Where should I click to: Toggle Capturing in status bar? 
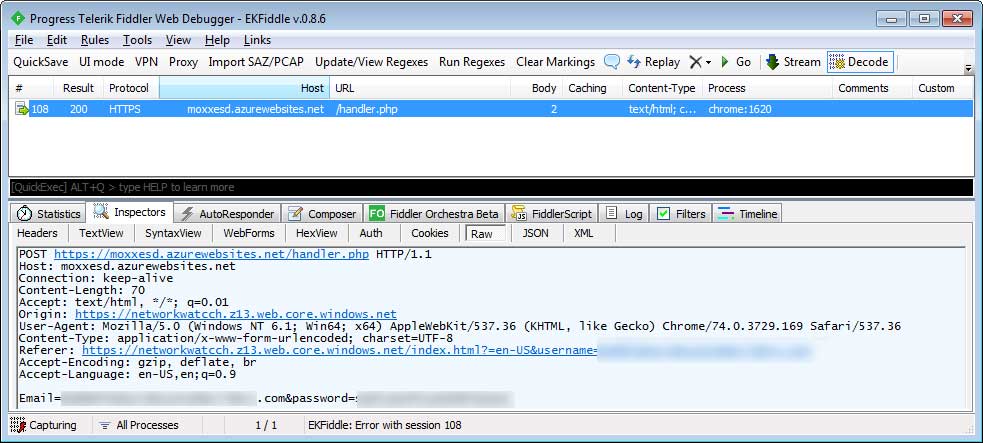[44, 425]
